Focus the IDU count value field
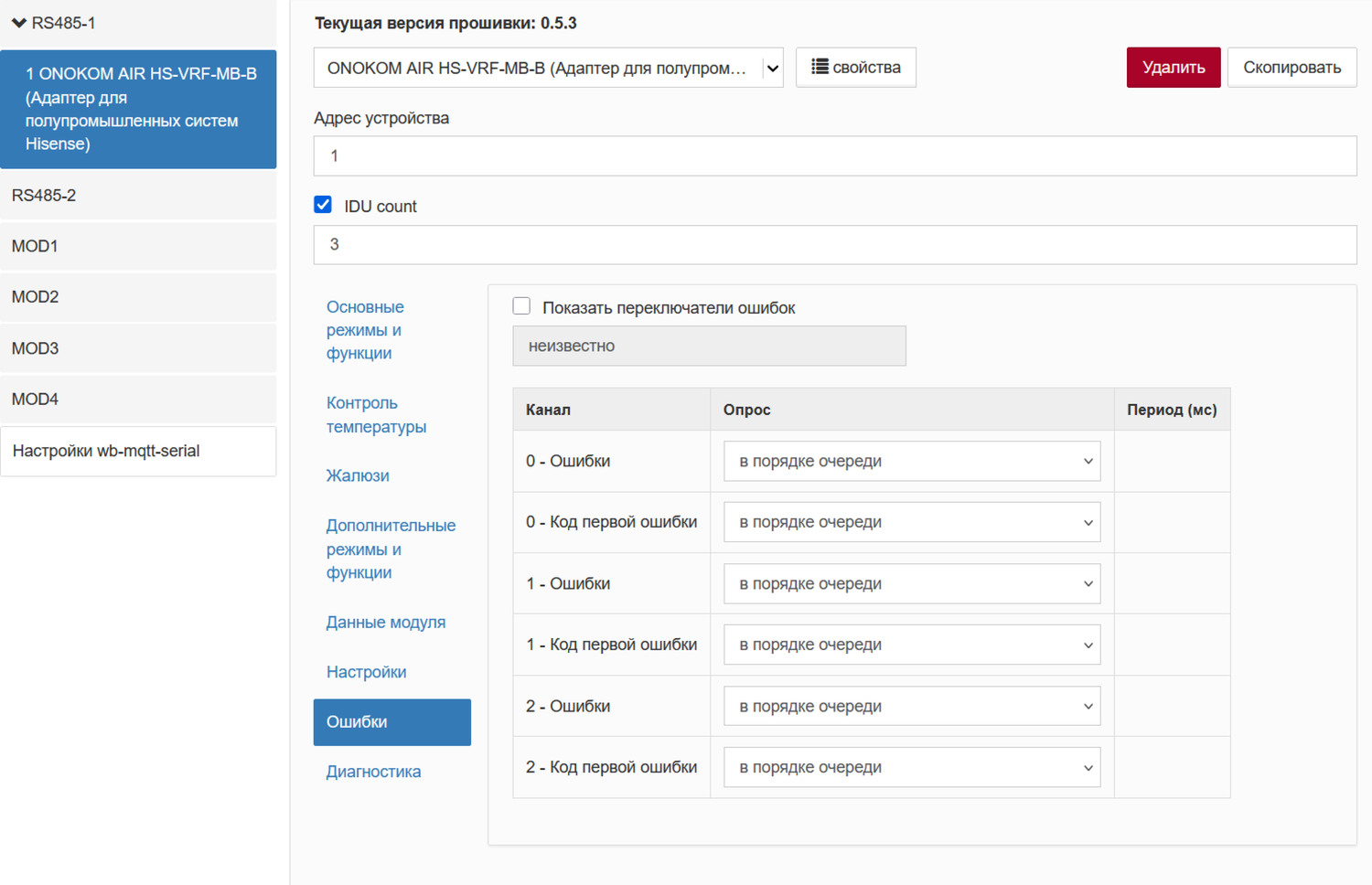Image resolution: width=1372 pixels, height=885 pixels. (834, 245)
